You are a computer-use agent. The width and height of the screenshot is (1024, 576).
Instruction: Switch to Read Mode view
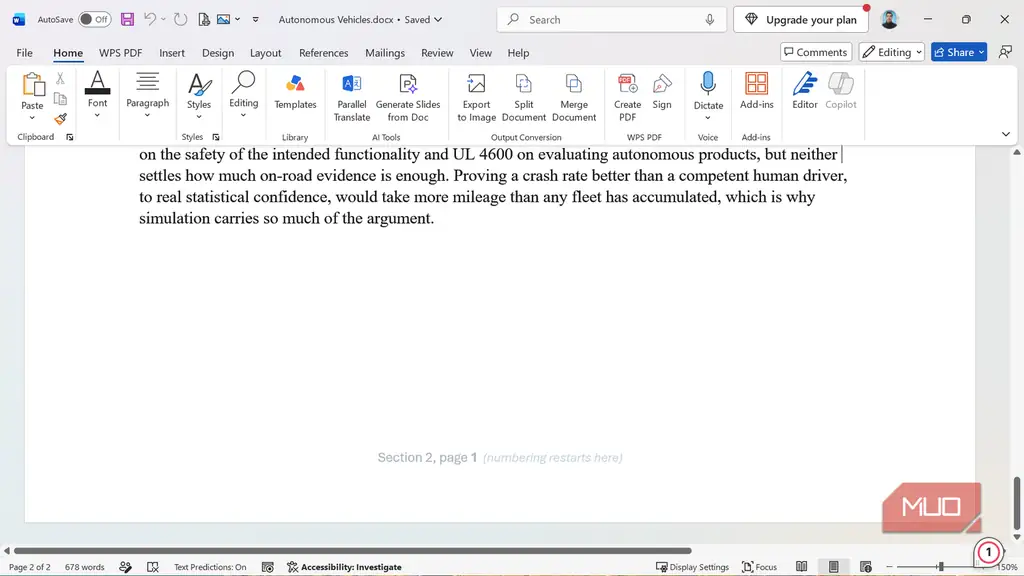coord(801,567)
